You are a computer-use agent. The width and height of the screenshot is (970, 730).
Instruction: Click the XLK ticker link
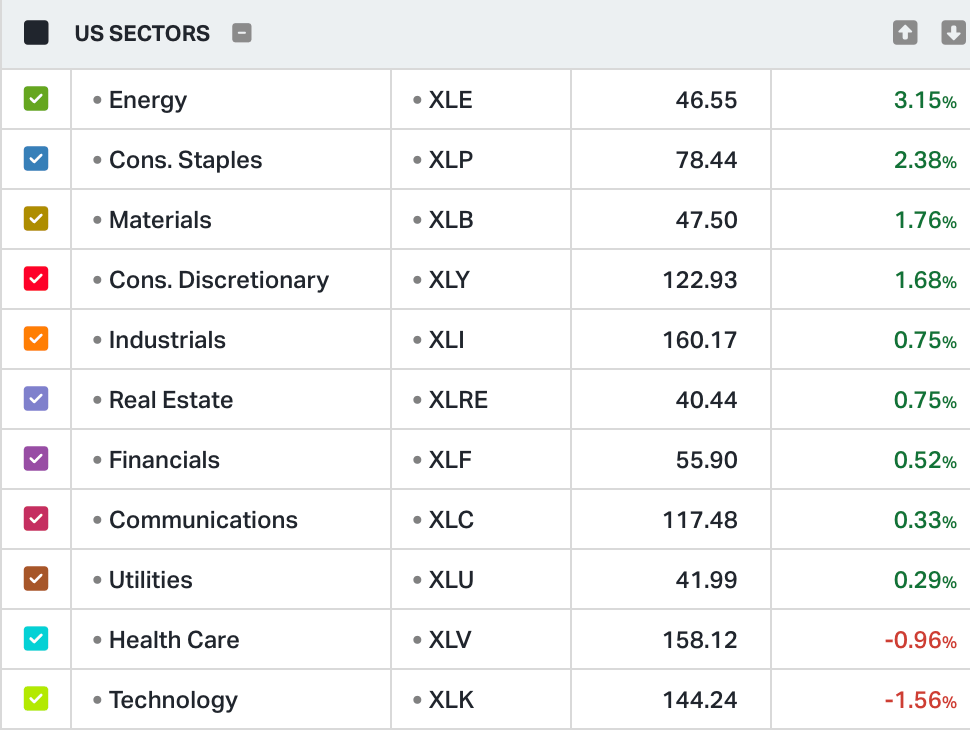(451, 700)
